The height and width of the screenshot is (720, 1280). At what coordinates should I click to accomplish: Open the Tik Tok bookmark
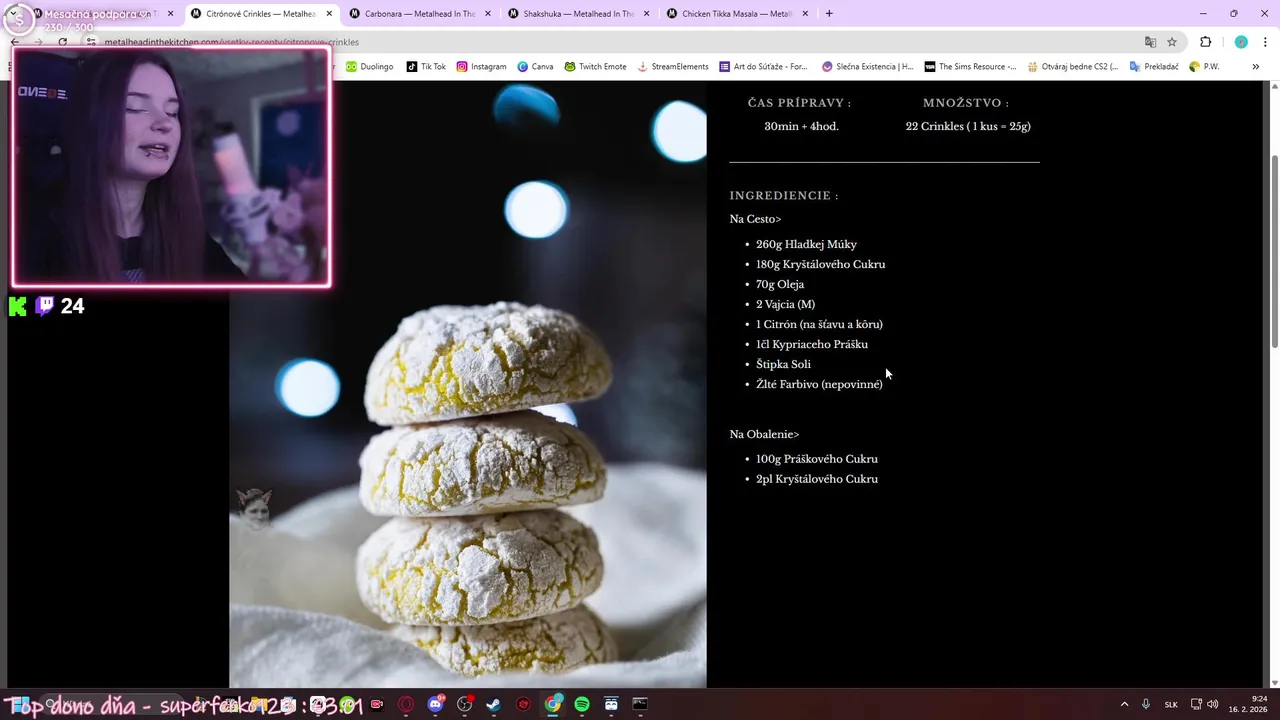click(426, 66)
